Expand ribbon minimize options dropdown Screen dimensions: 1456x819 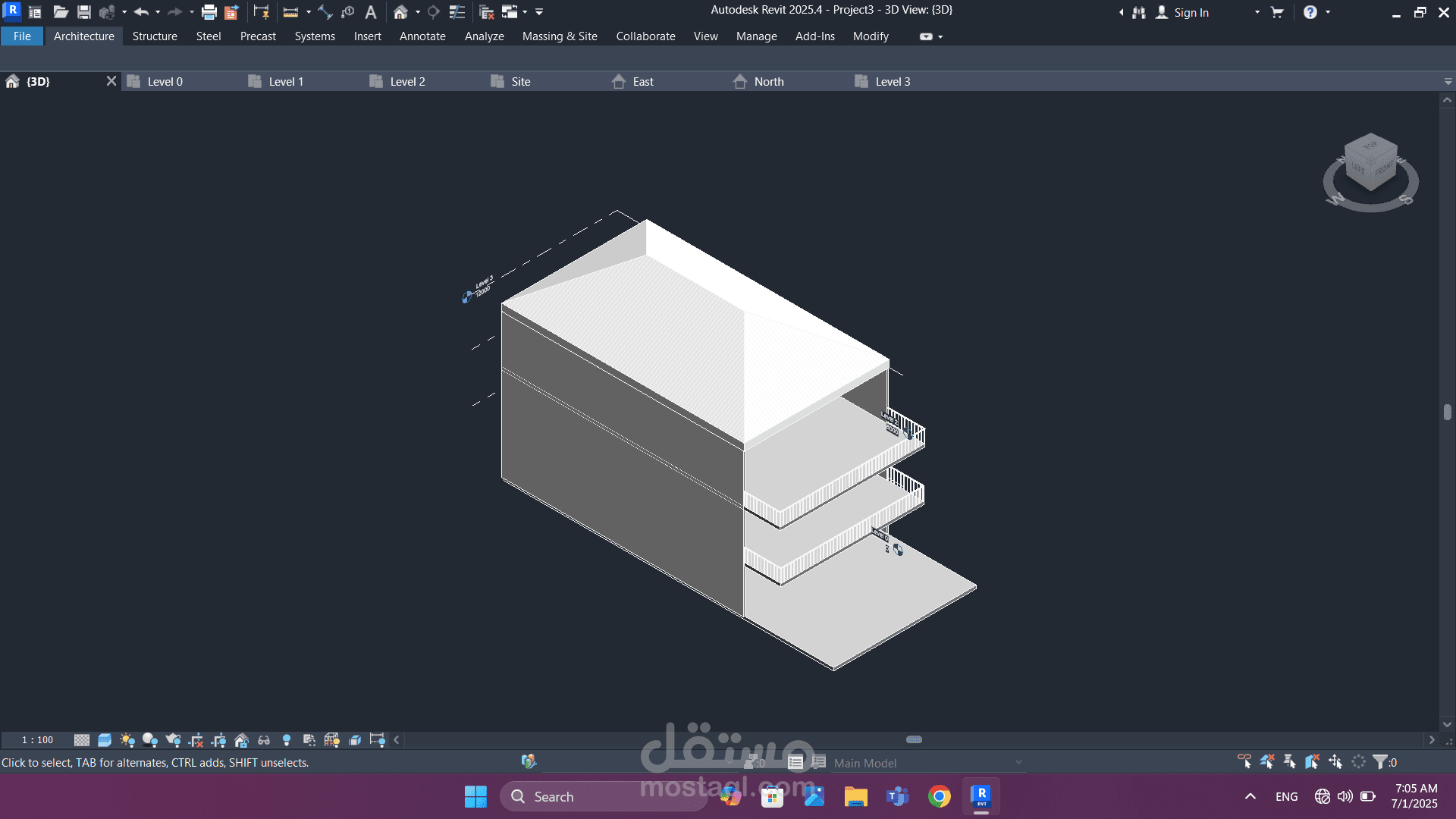940,36
